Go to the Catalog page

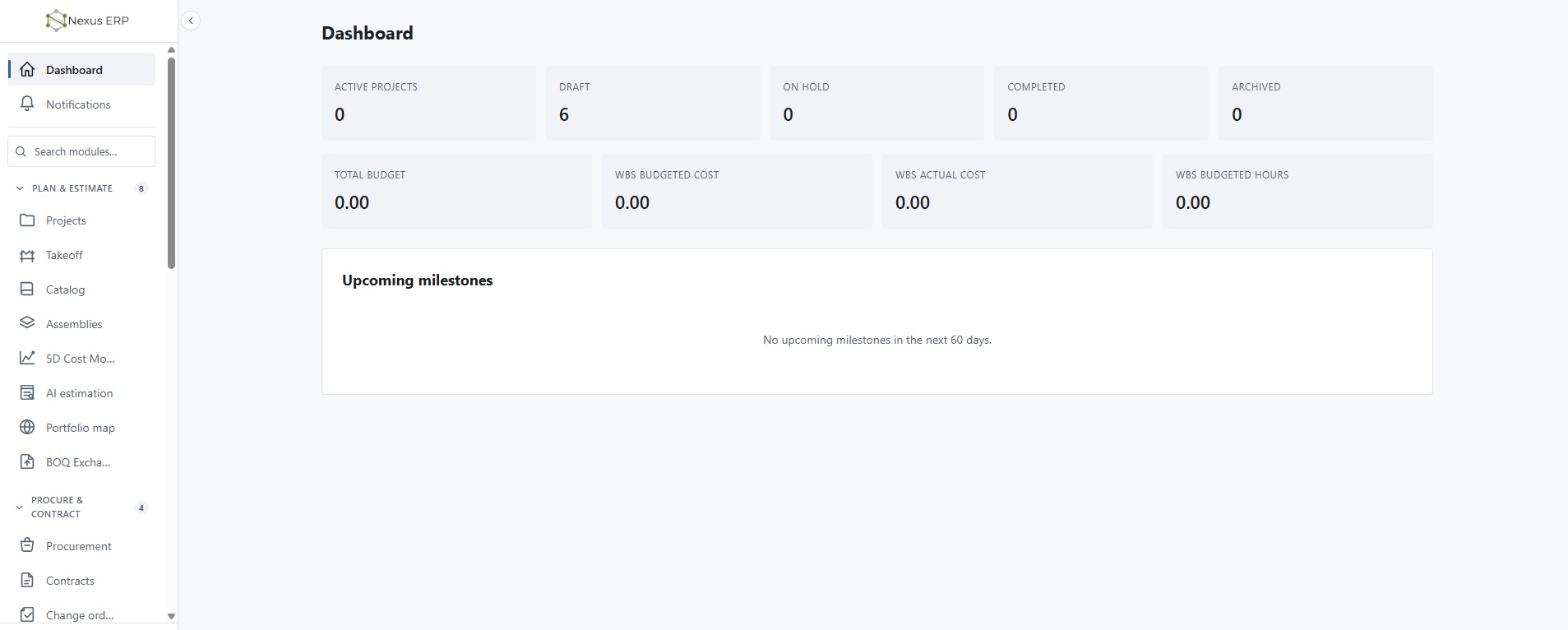(81, 290)
